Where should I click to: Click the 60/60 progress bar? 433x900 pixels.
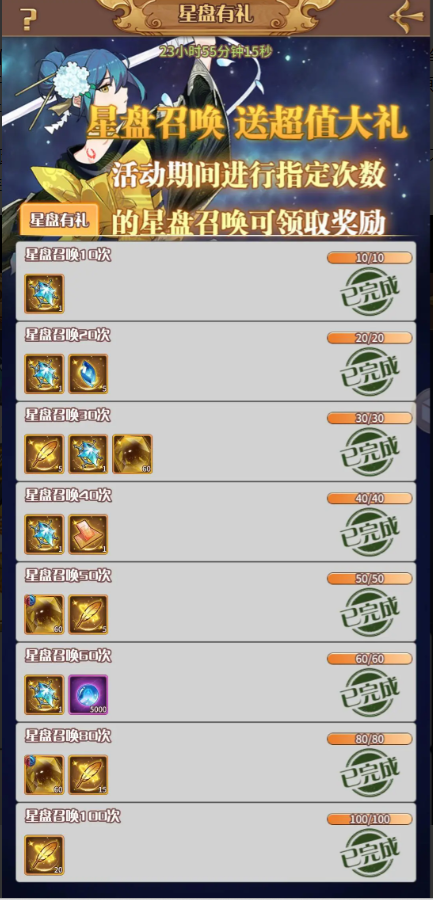[x=370, y=659]
